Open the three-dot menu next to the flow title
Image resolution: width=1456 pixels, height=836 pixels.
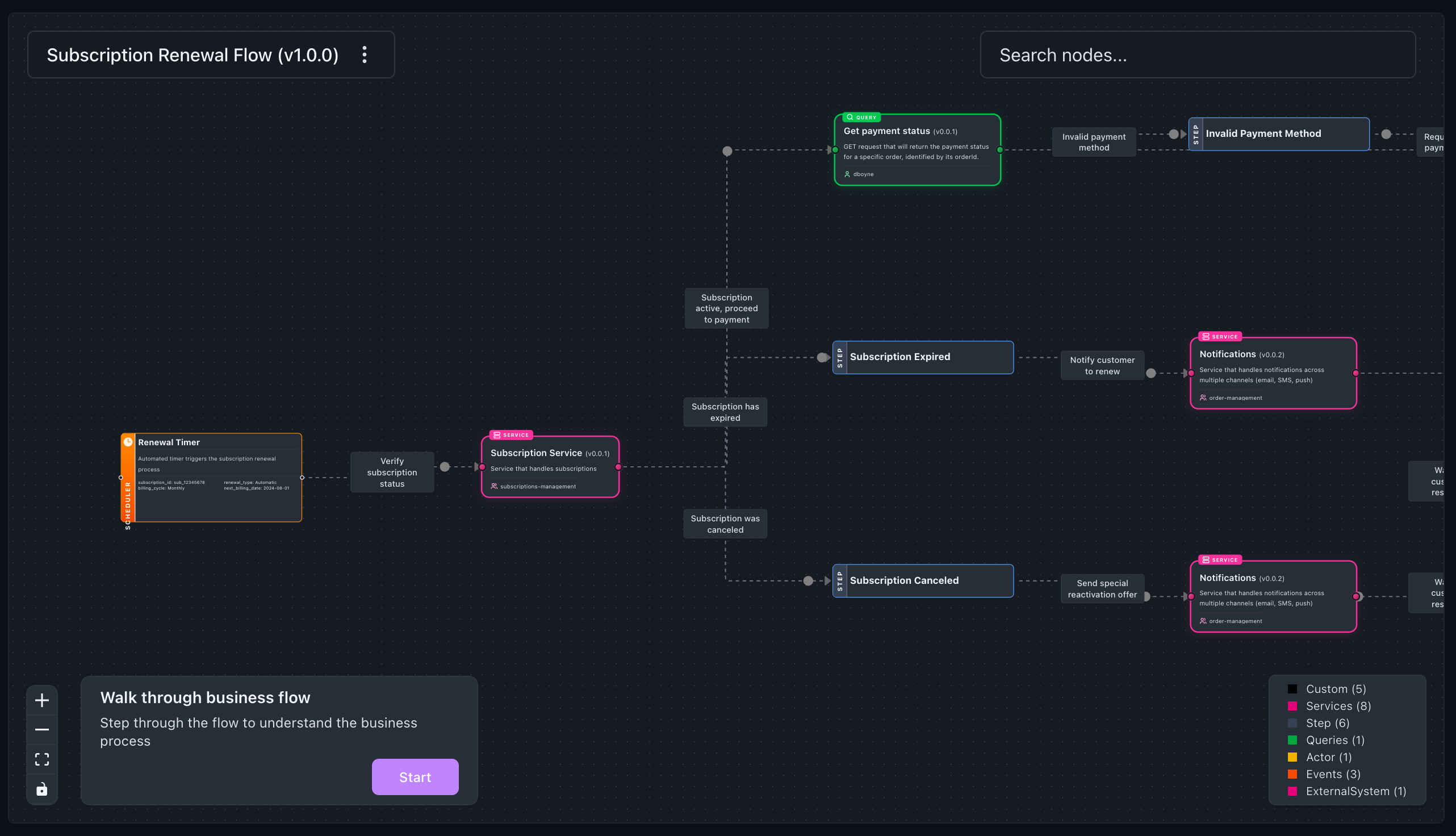point(365,55)
